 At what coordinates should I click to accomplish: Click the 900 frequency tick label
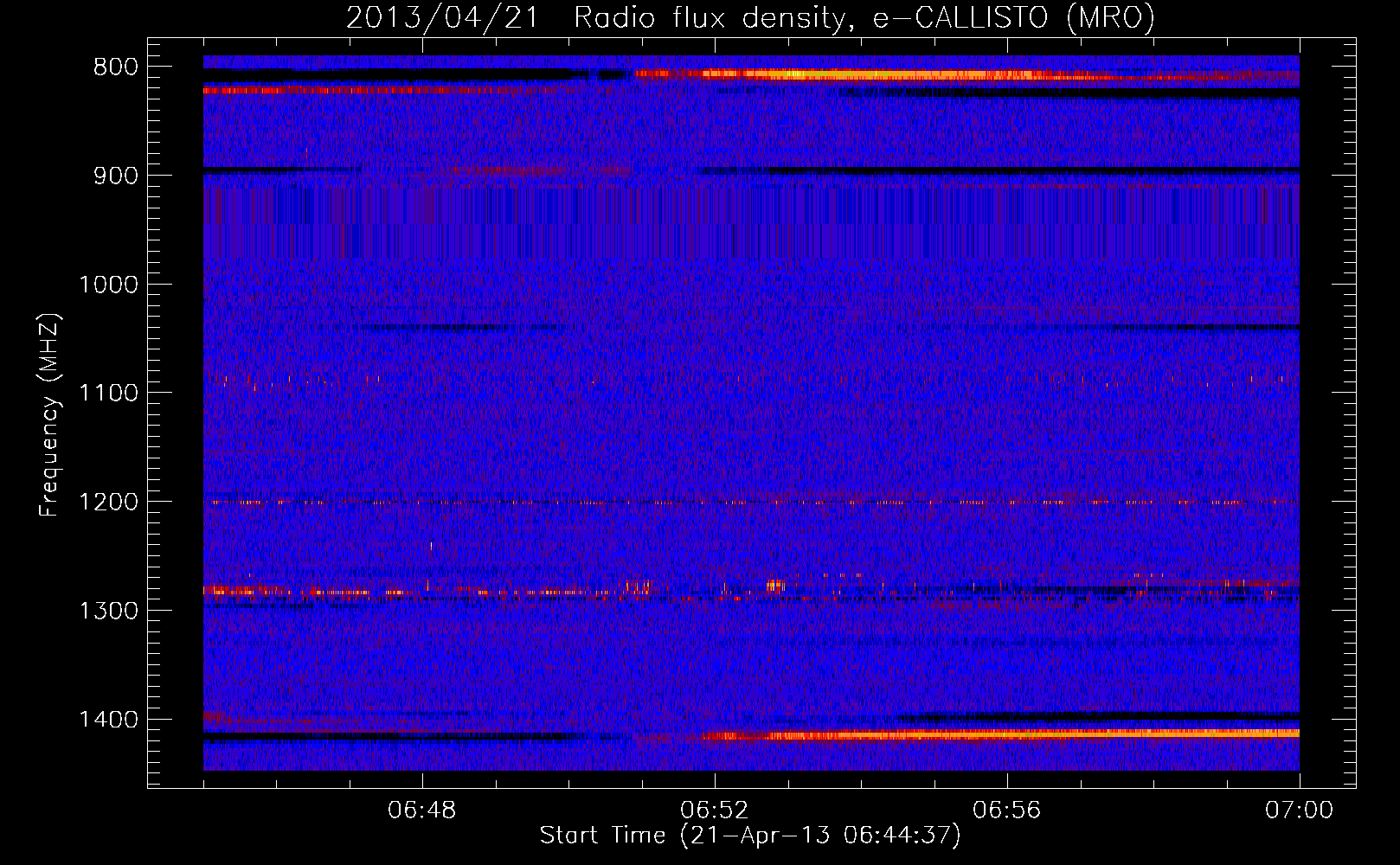point(116,176)
